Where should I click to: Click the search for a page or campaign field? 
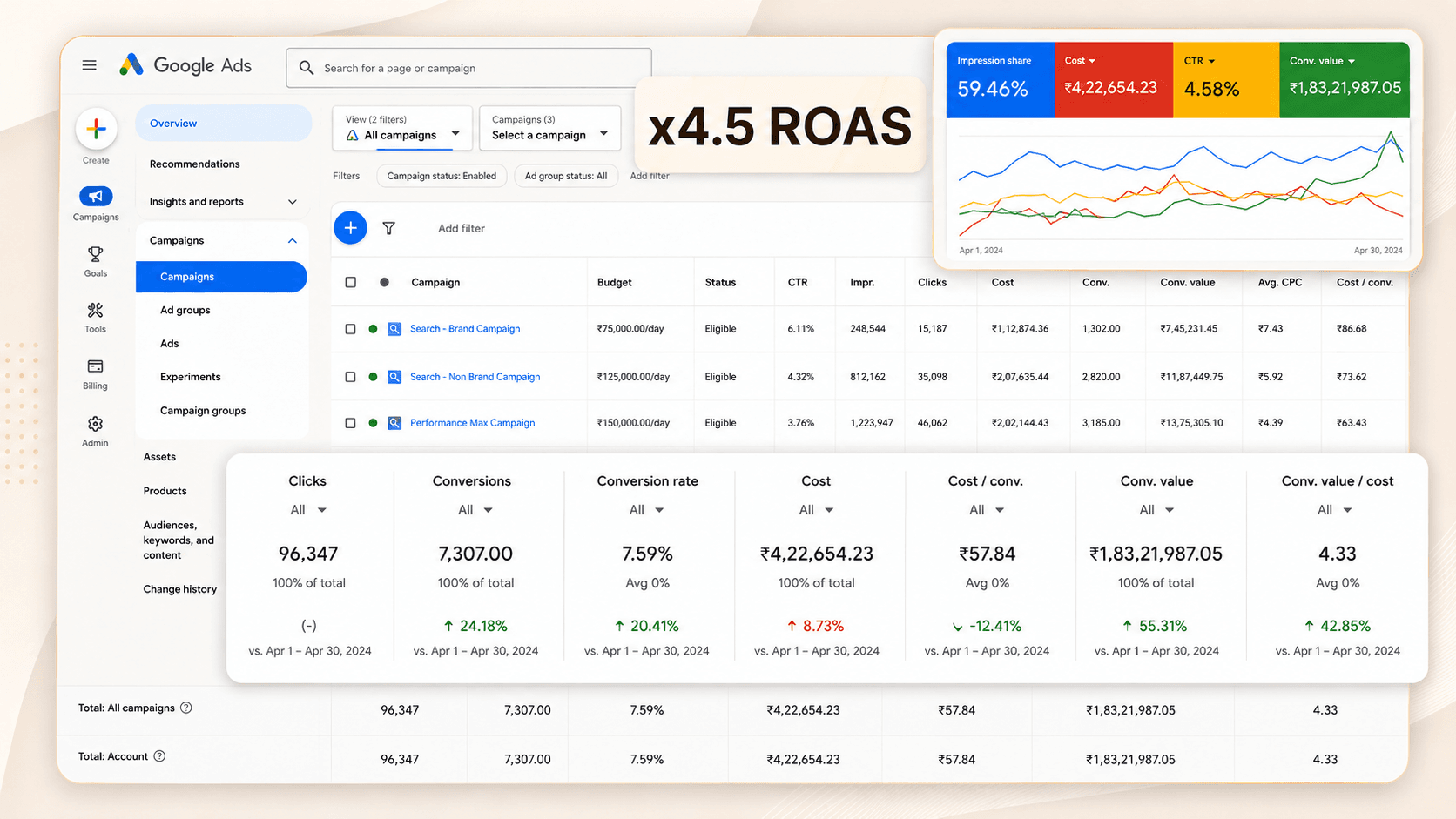(468, 68)
